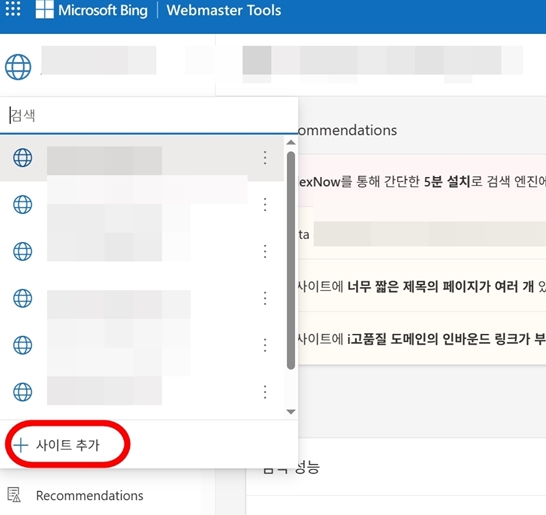The height and width of the screenshot is (515, 546).
Task: Click the Recommendations sidebar icon
Action: point(14,495)
